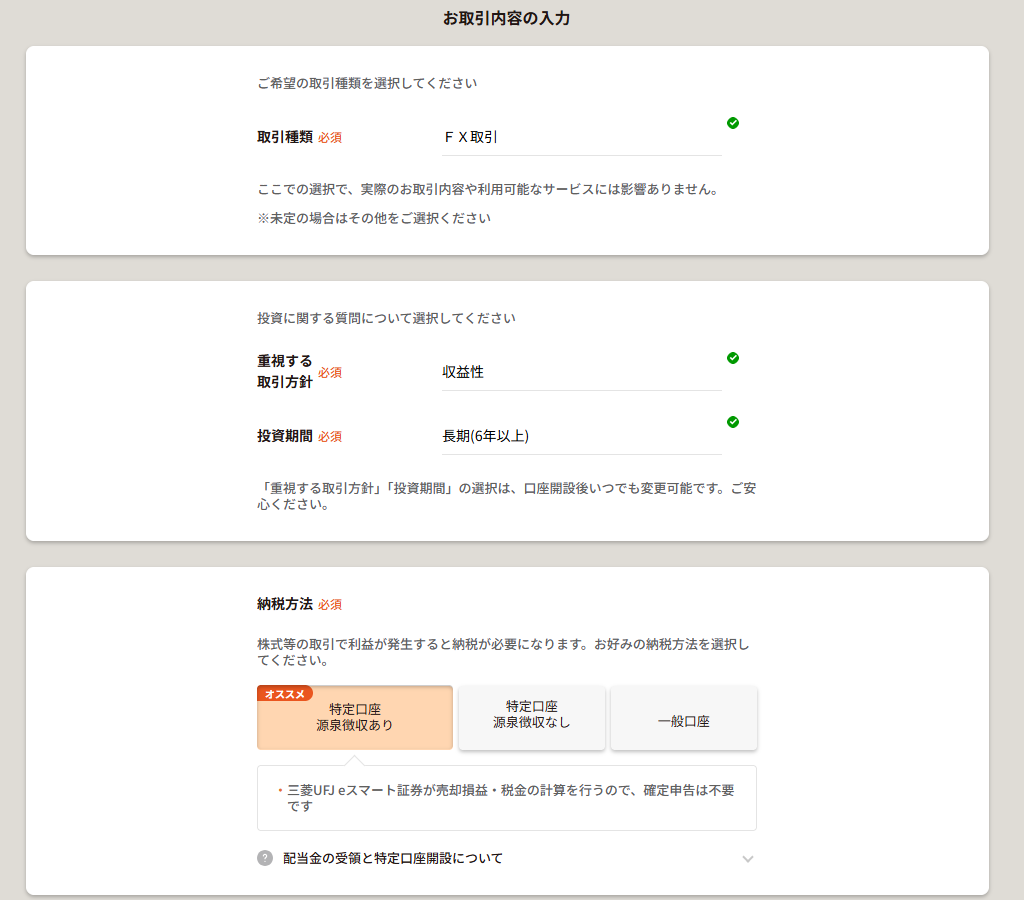The height and width of the screenshot is (900, 1024).
Task: Open the 投資期間 dropdown showing 長期(6年以上)
Action: point(581,436)
